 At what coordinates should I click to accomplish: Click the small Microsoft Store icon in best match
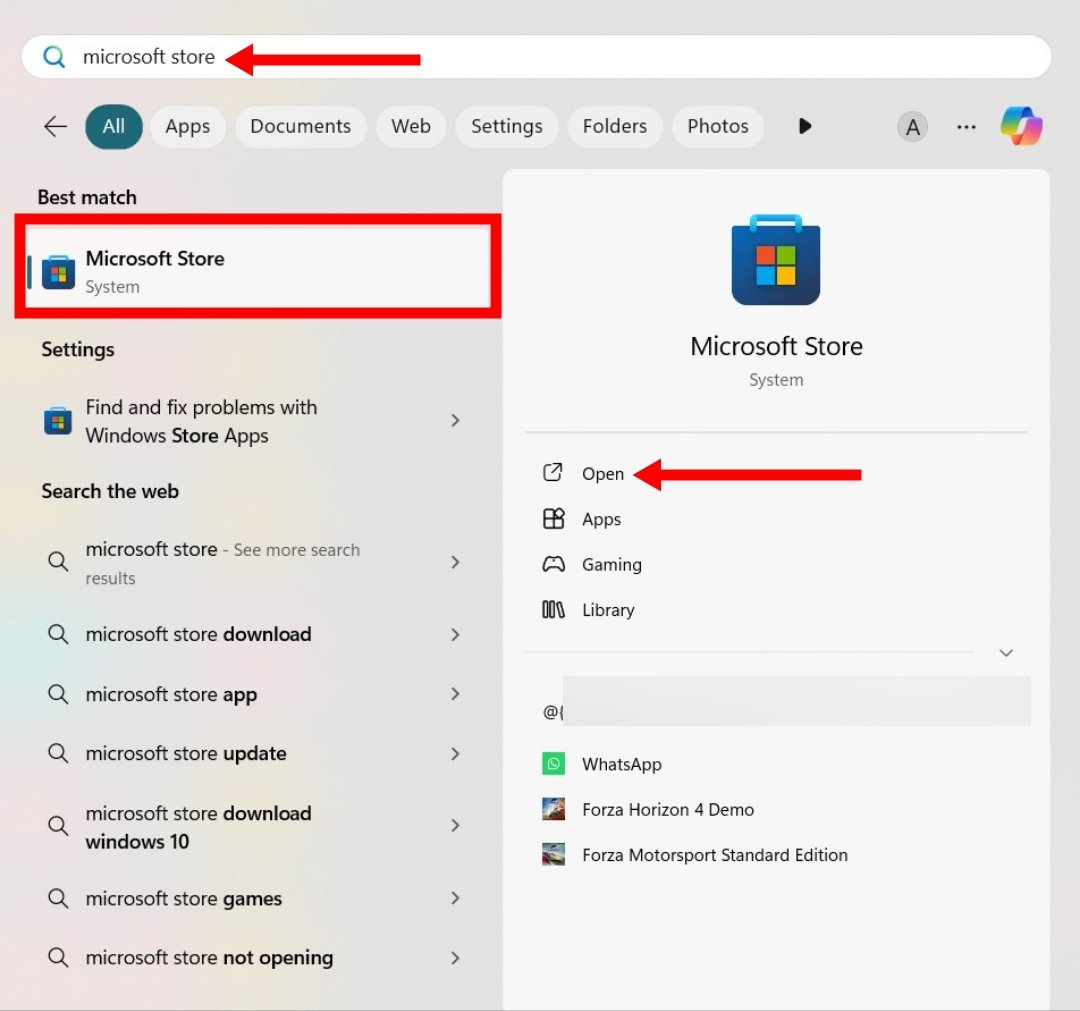pos(59,272)
